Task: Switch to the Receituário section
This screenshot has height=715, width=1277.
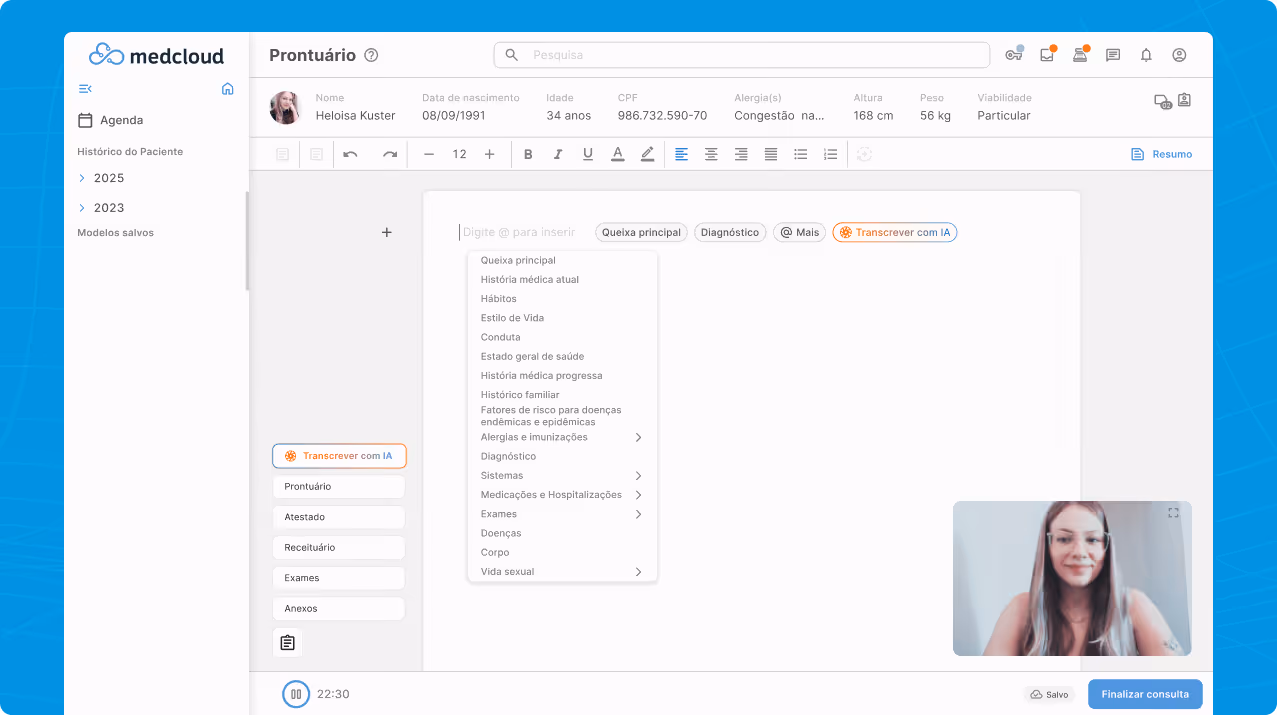Action: pos(338,547)
